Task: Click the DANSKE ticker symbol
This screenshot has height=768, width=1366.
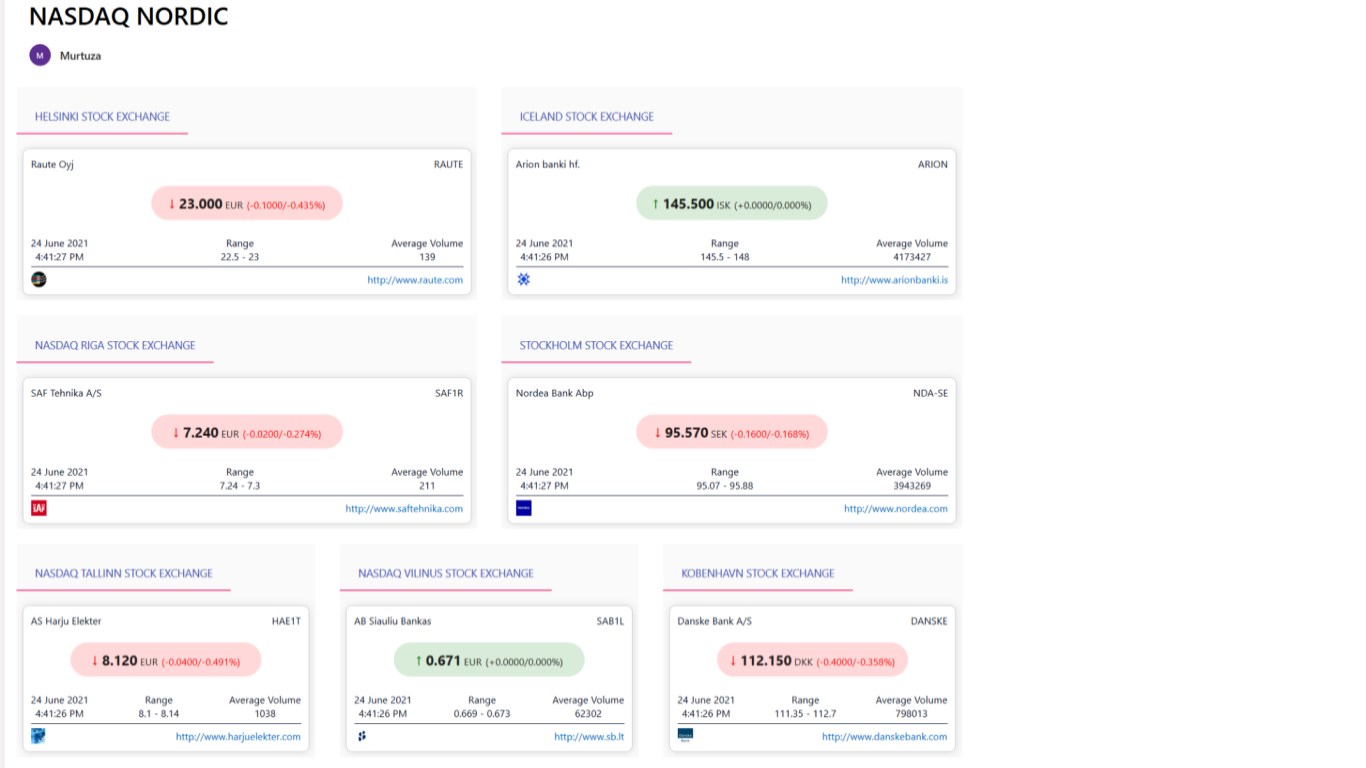Action: click(x=929, y=621)
